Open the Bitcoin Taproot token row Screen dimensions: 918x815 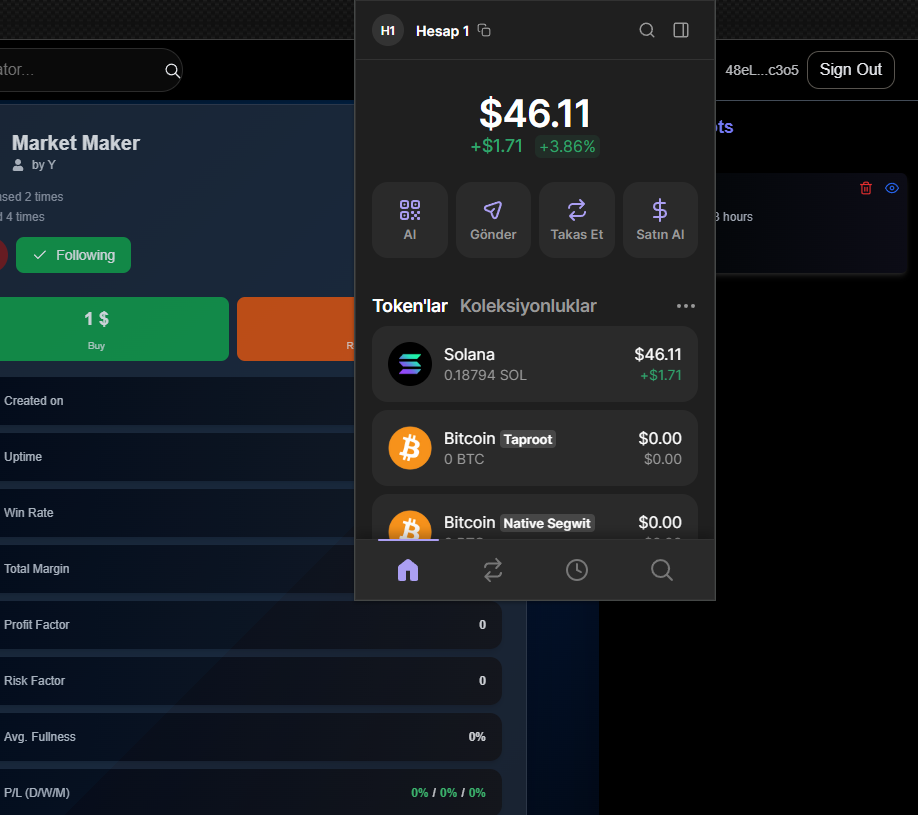(535, 448)
